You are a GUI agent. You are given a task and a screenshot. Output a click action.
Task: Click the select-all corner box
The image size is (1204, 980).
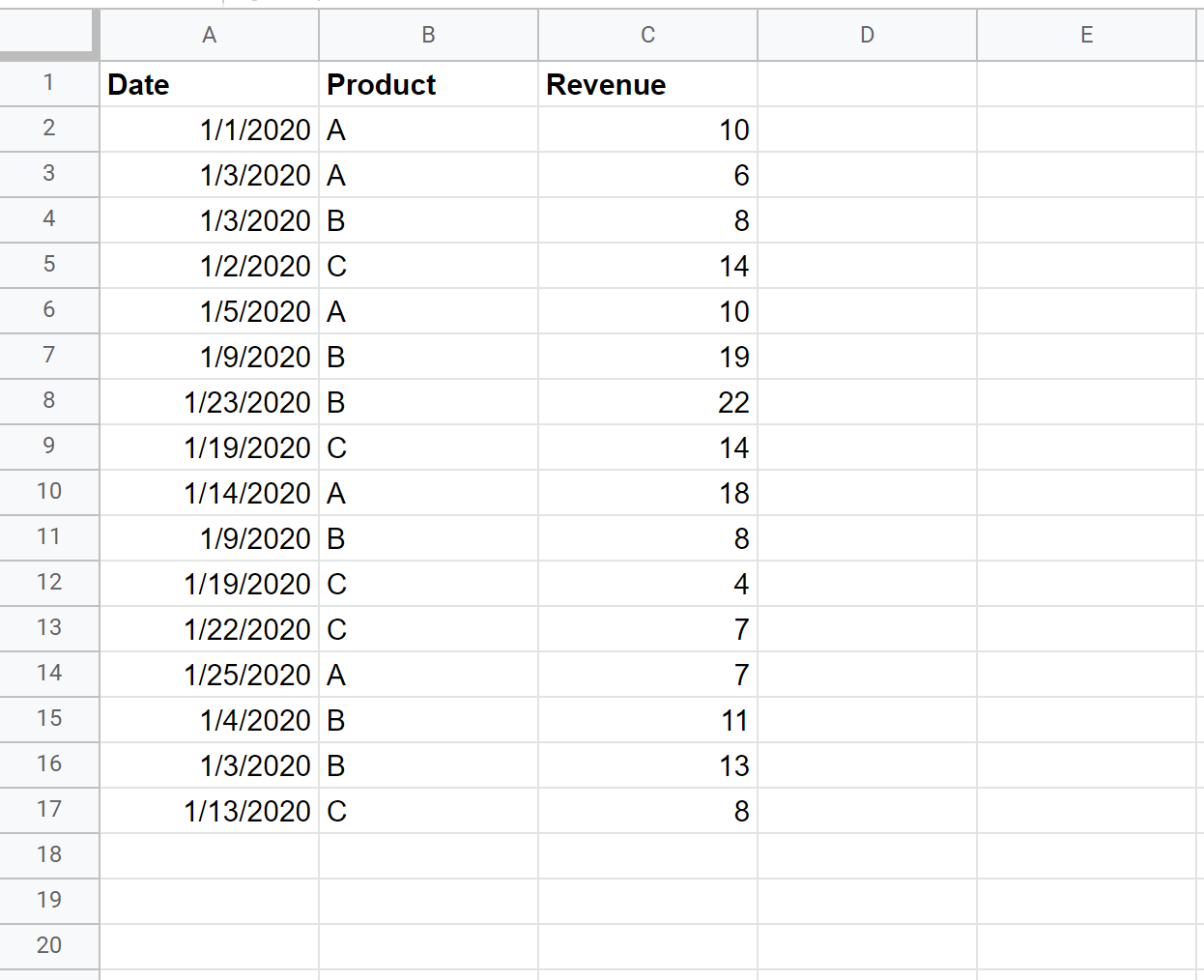coord(48,35)
